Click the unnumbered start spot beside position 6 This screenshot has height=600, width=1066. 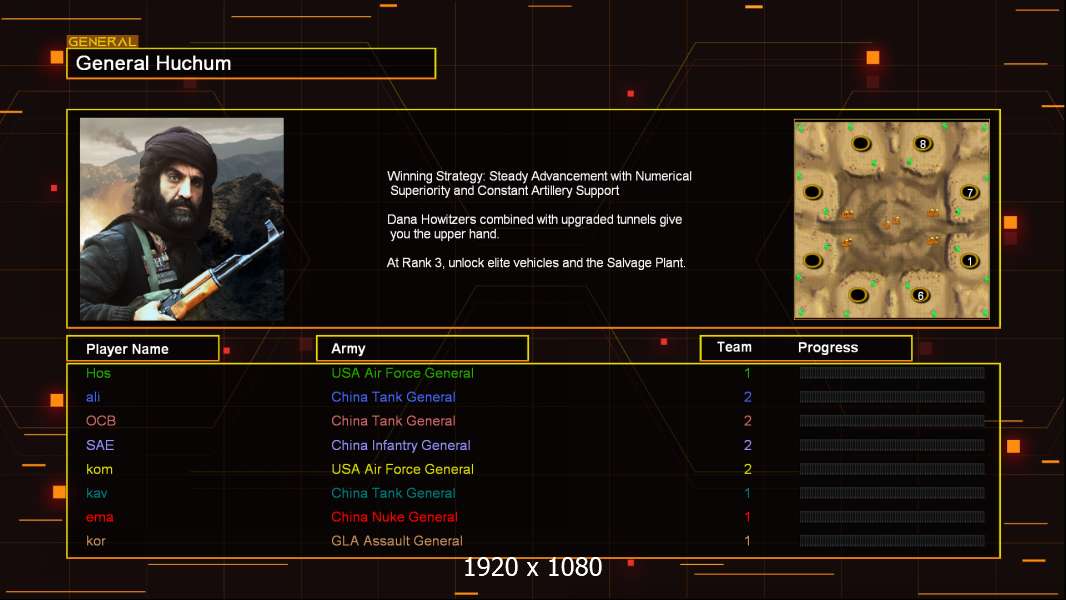(858, 295)
